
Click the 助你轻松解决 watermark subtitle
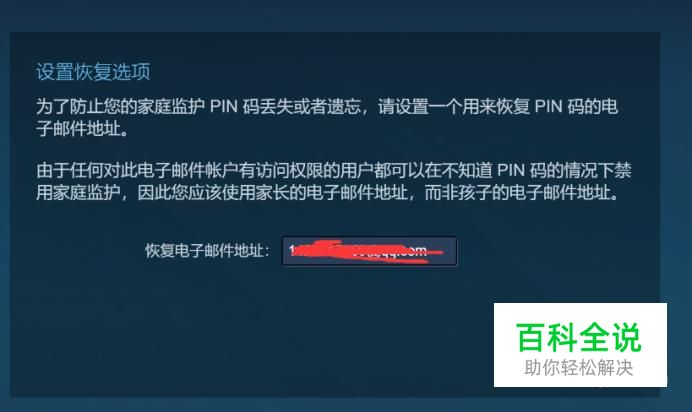[x=579, y=367]
